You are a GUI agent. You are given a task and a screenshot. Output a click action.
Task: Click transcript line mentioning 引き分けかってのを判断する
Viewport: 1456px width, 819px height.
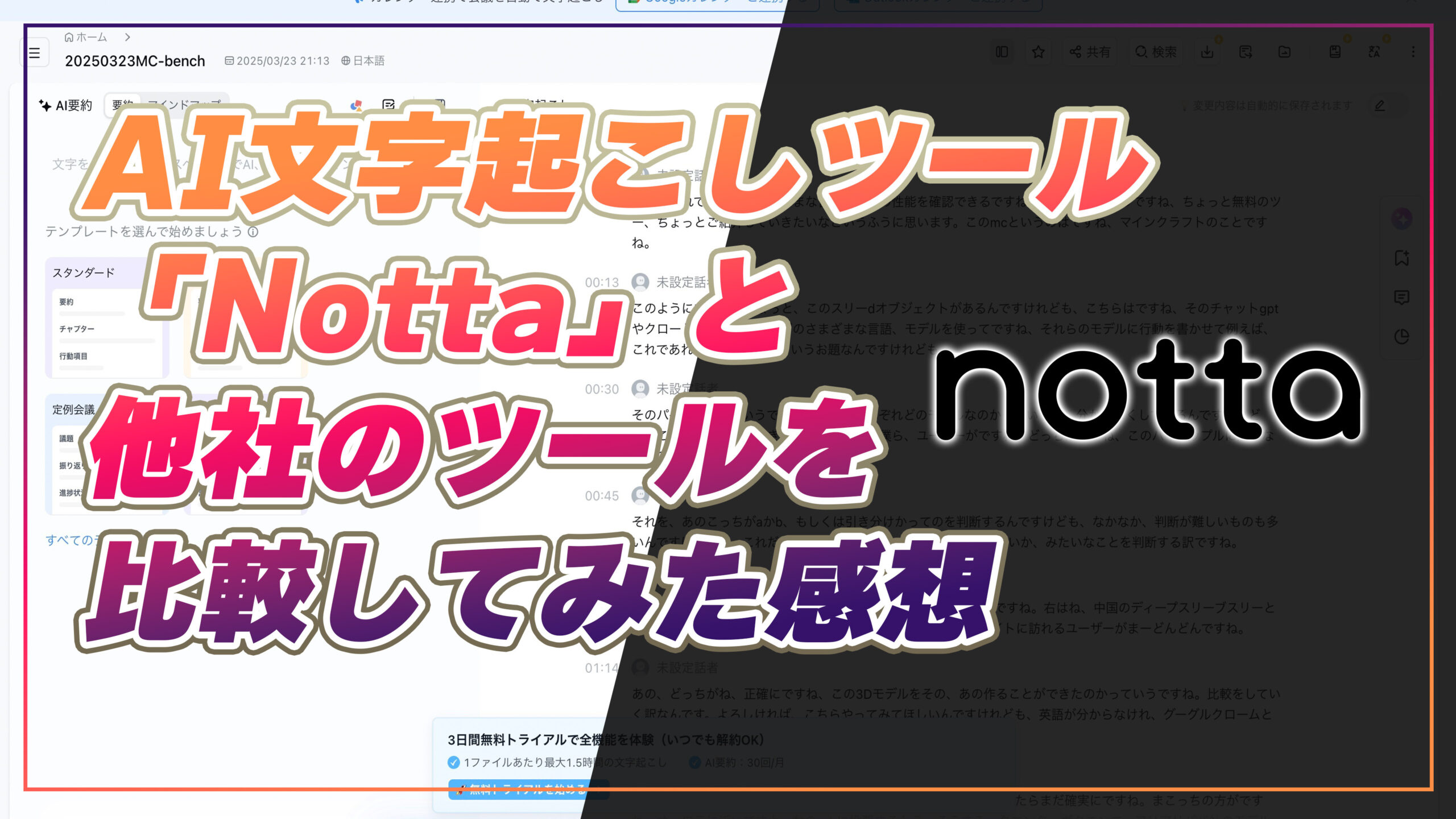[955, 522]
